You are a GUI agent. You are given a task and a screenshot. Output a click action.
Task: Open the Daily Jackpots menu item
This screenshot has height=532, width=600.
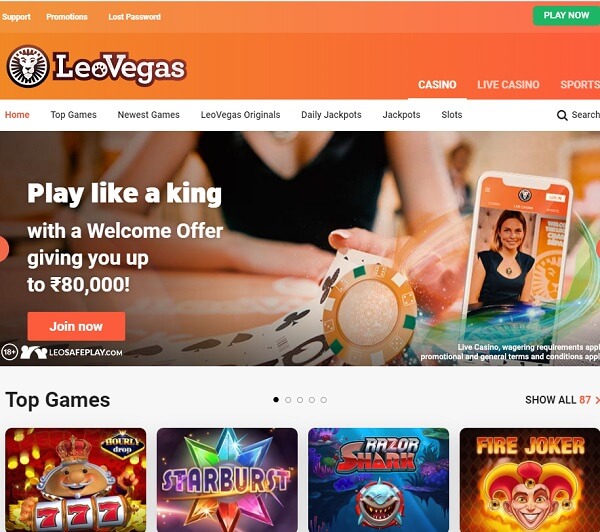point(331,115)
